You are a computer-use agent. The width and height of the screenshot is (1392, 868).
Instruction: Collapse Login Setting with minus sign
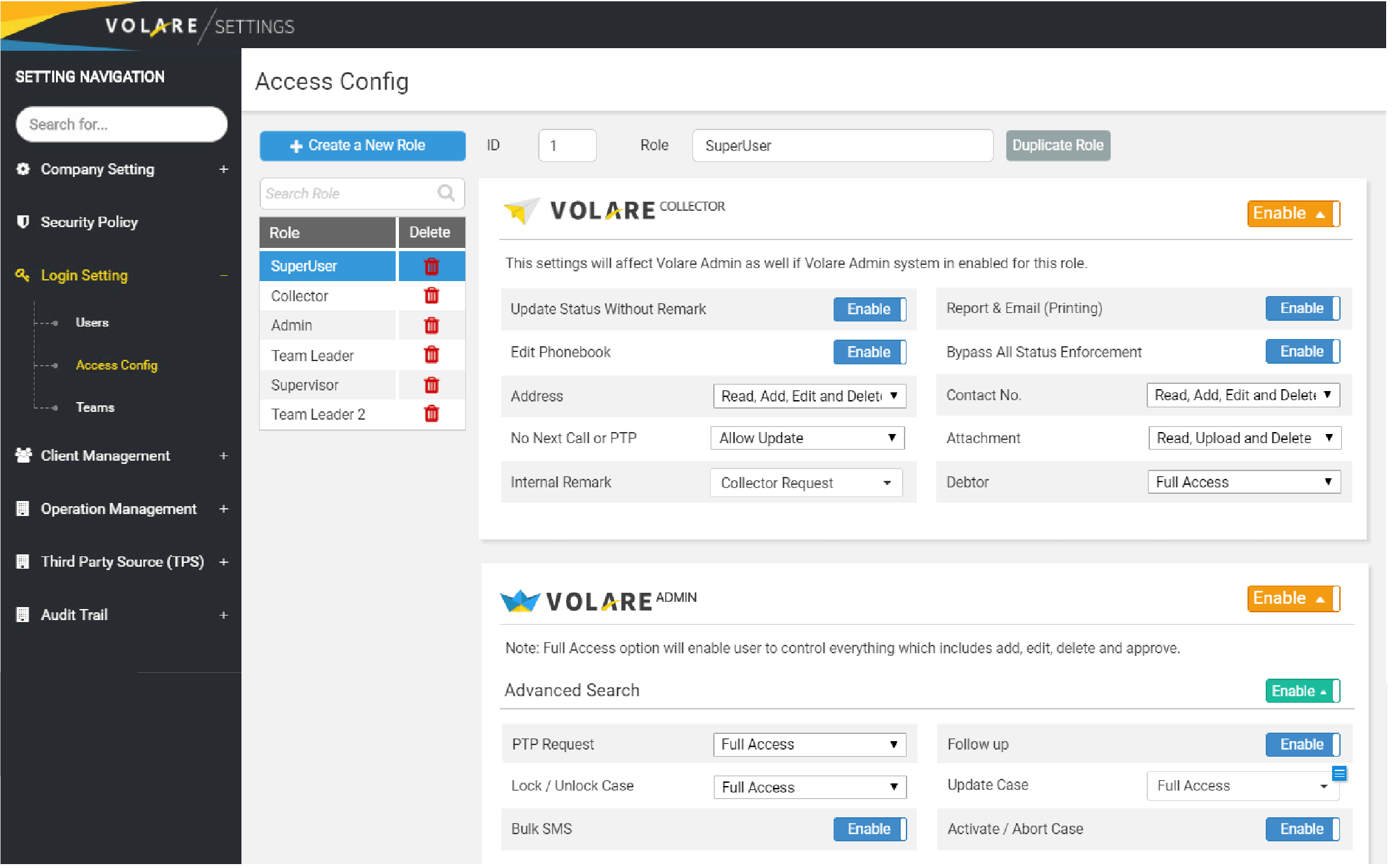(x=224, y=276)
